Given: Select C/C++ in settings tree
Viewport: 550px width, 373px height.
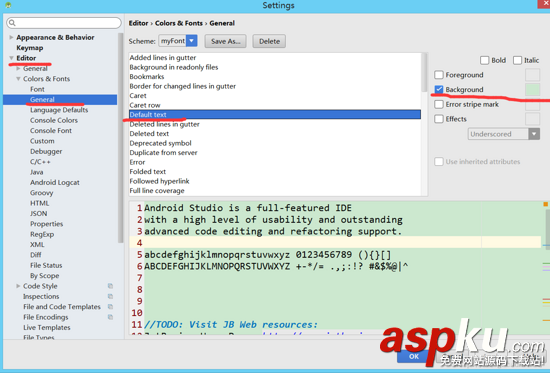Looking at the screenshot, I should (40, 162).
